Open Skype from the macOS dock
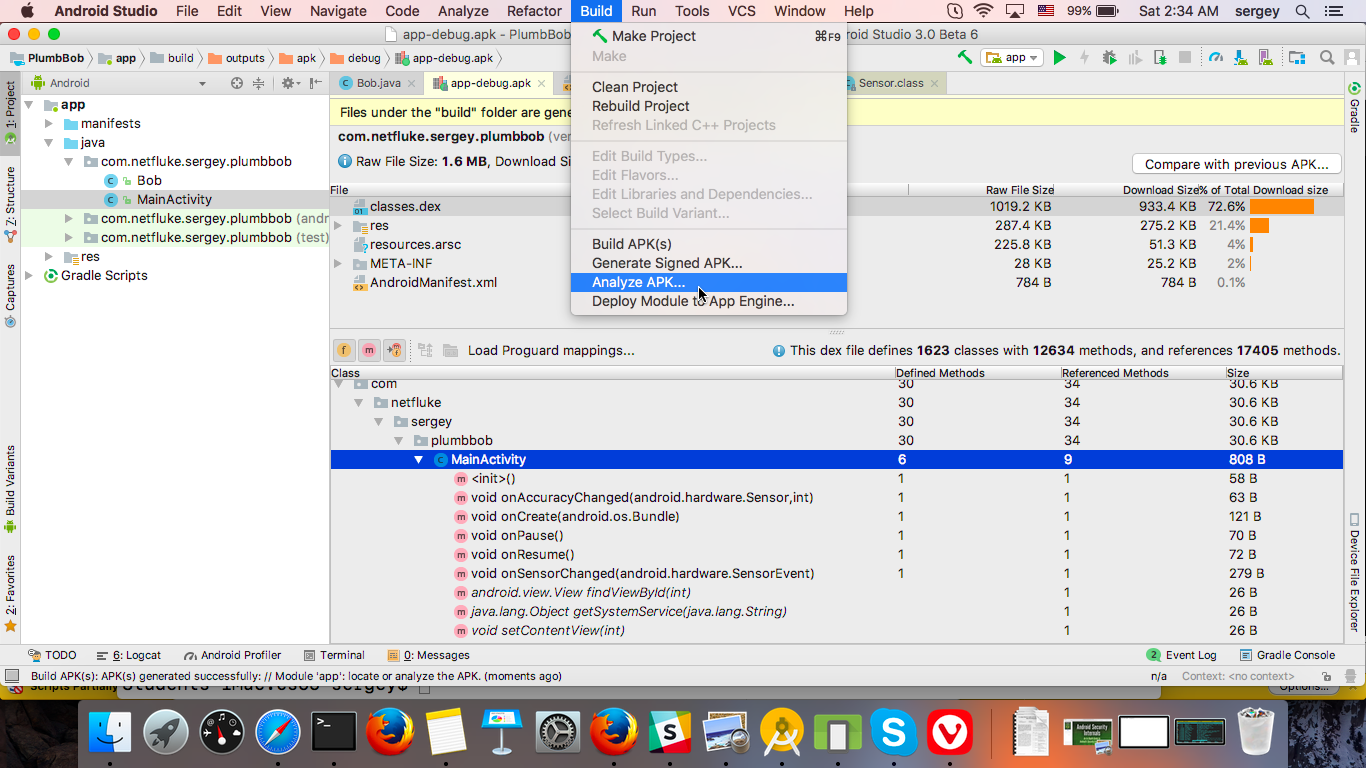 click(894, 733)
